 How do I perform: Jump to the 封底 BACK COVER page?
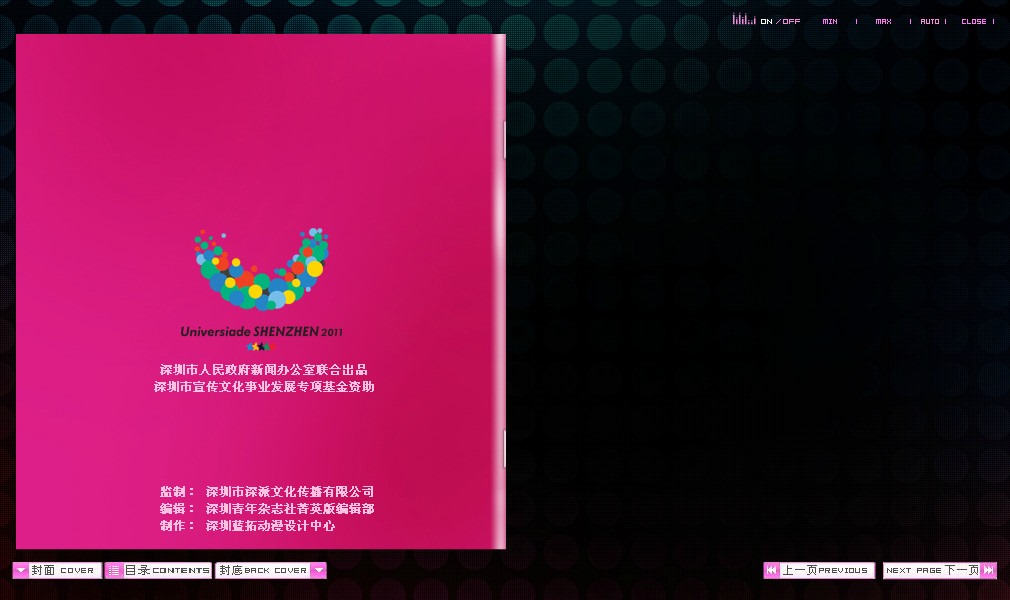271,570
